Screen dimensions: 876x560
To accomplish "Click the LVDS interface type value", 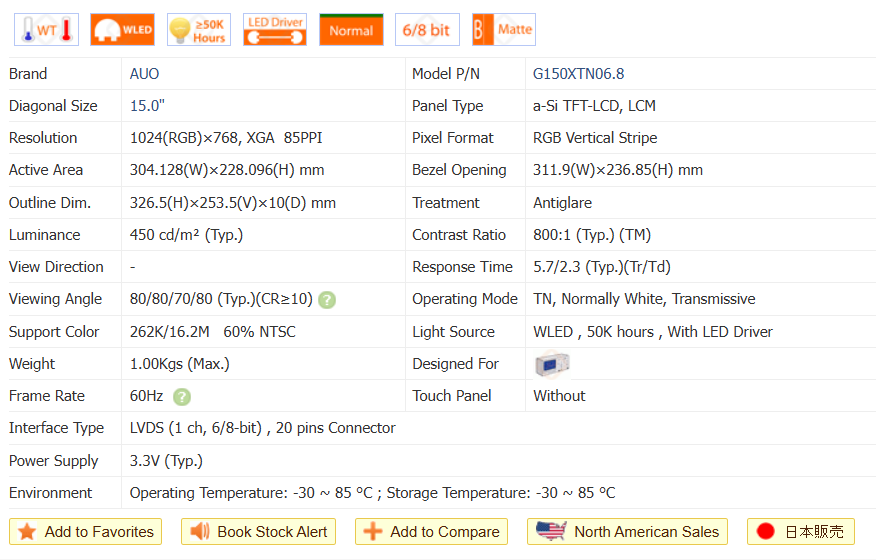I will tap(262, 428).
